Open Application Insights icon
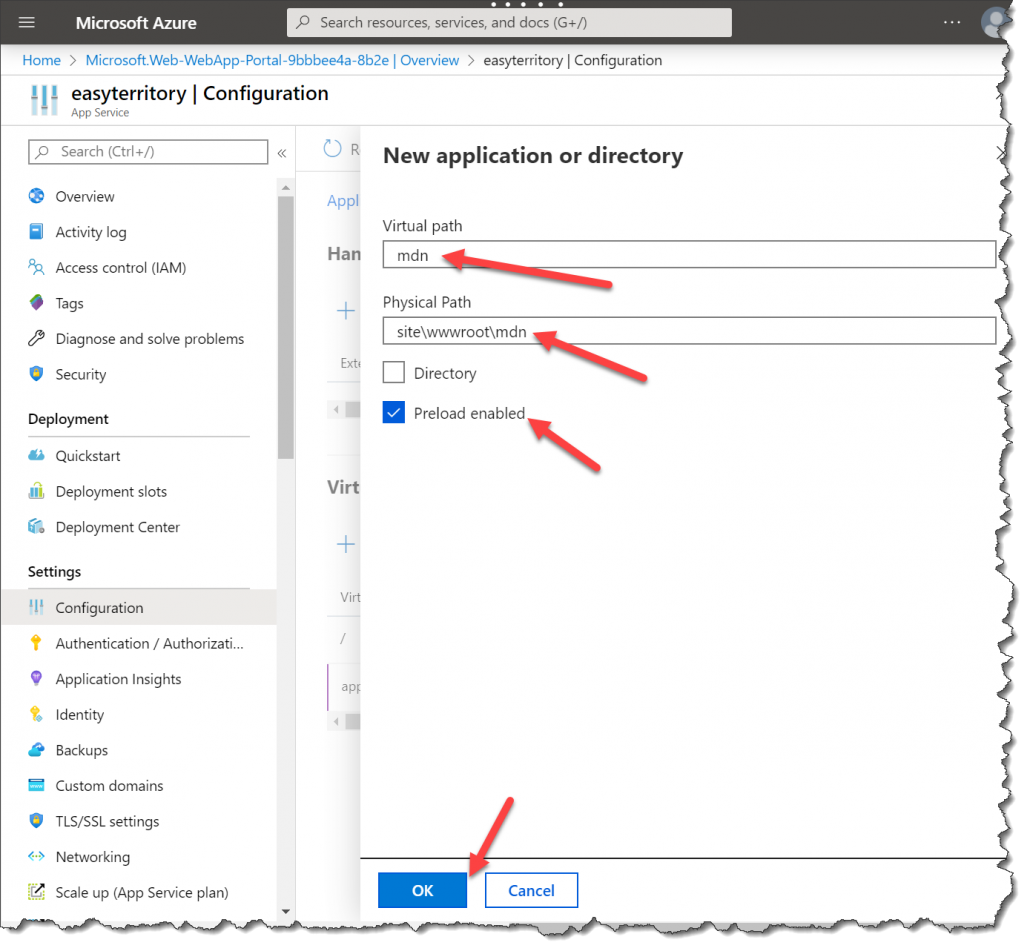1030x951 pixels. coord(37,679)
